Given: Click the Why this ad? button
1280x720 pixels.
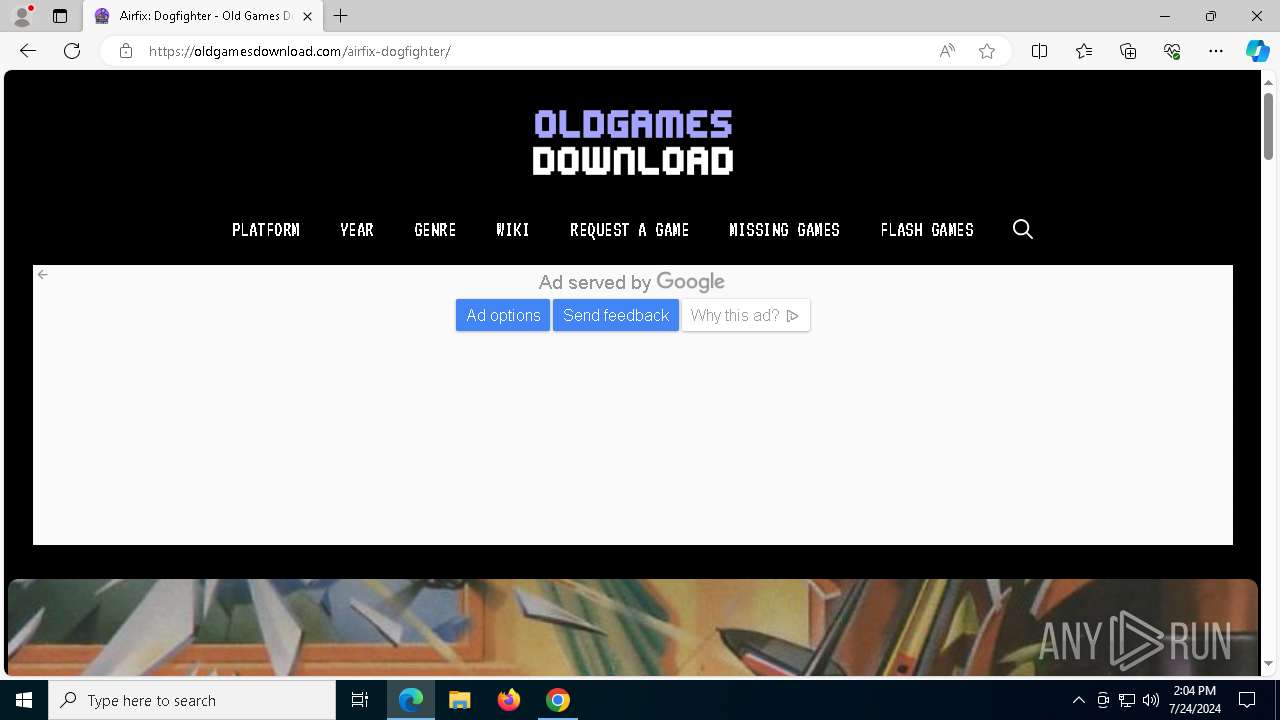Looking at the screenshot, I should coord(745,315).
